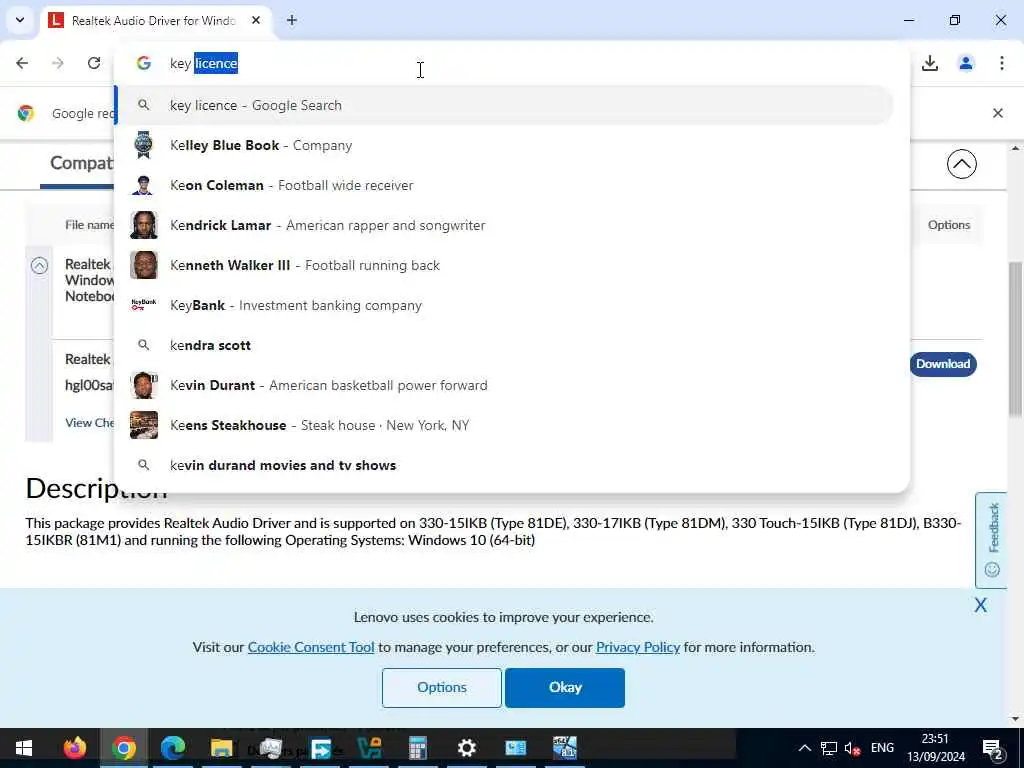
Task: Go back to the previous page
Action: [22, 63]
